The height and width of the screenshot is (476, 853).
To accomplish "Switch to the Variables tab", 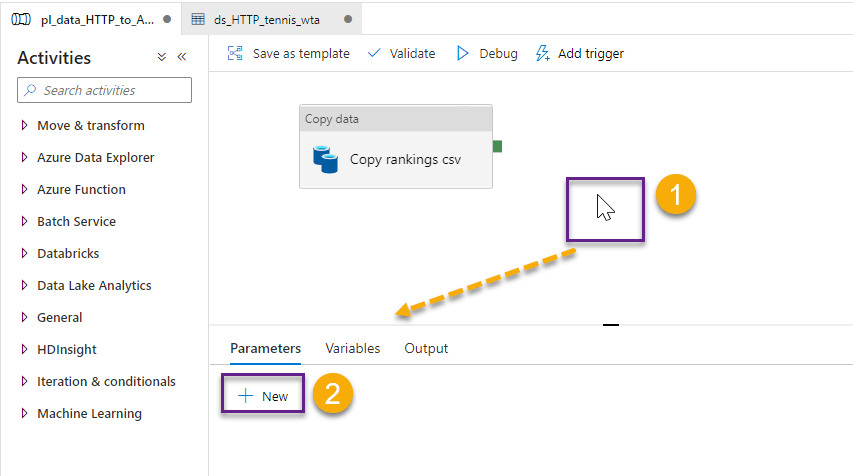I will 352,348.
